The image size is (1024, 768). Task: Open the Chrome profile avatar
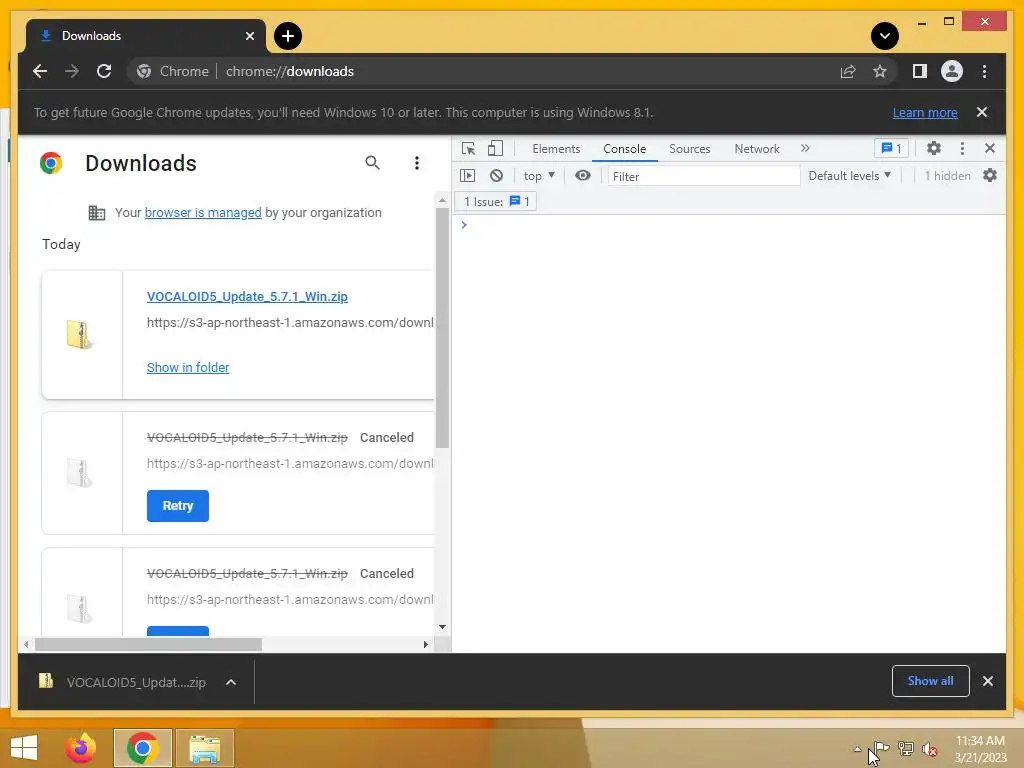[x=952, y=71]
